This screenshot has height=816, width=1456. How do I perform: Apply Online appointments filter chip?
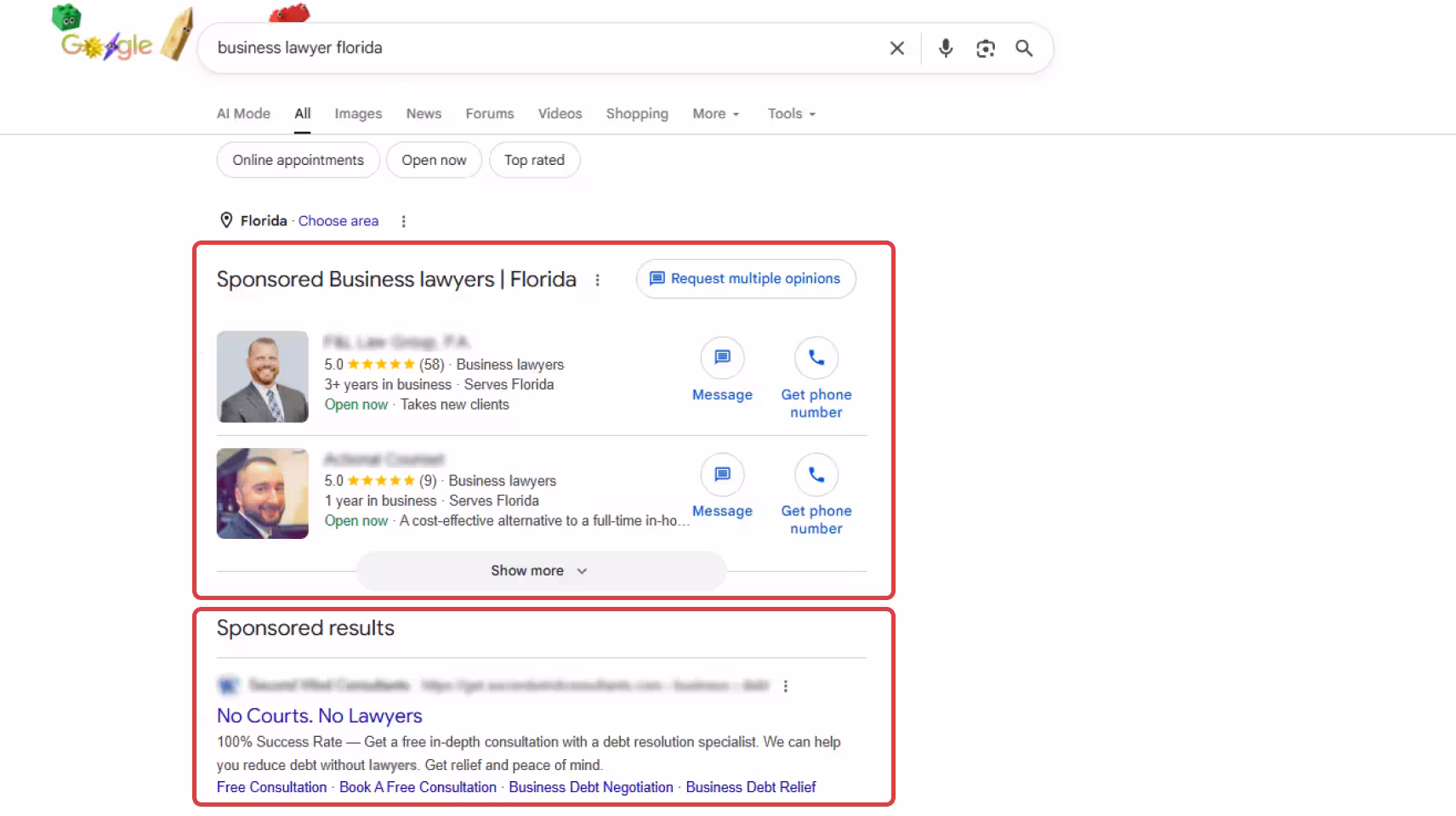click(x=299, y=161)
